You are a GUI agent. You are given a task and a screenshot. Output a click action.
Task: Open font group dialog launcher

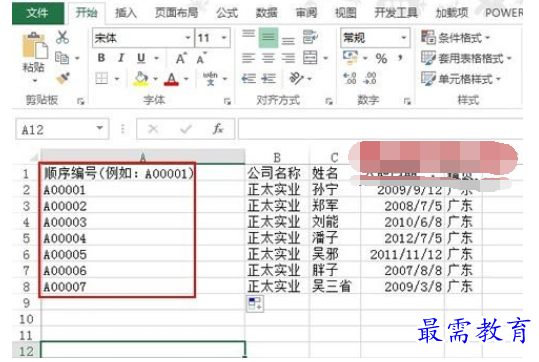tap(227, 101)
